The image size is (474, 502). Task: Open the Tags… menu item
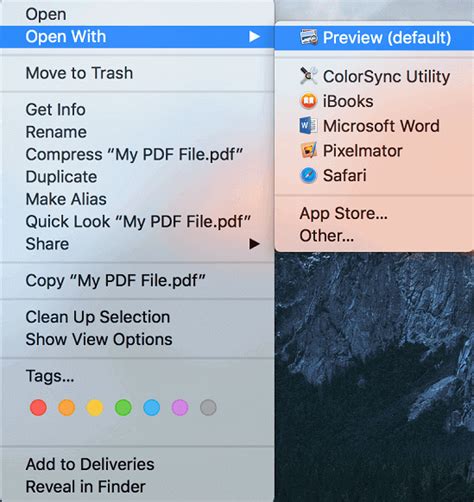(137, 376)
